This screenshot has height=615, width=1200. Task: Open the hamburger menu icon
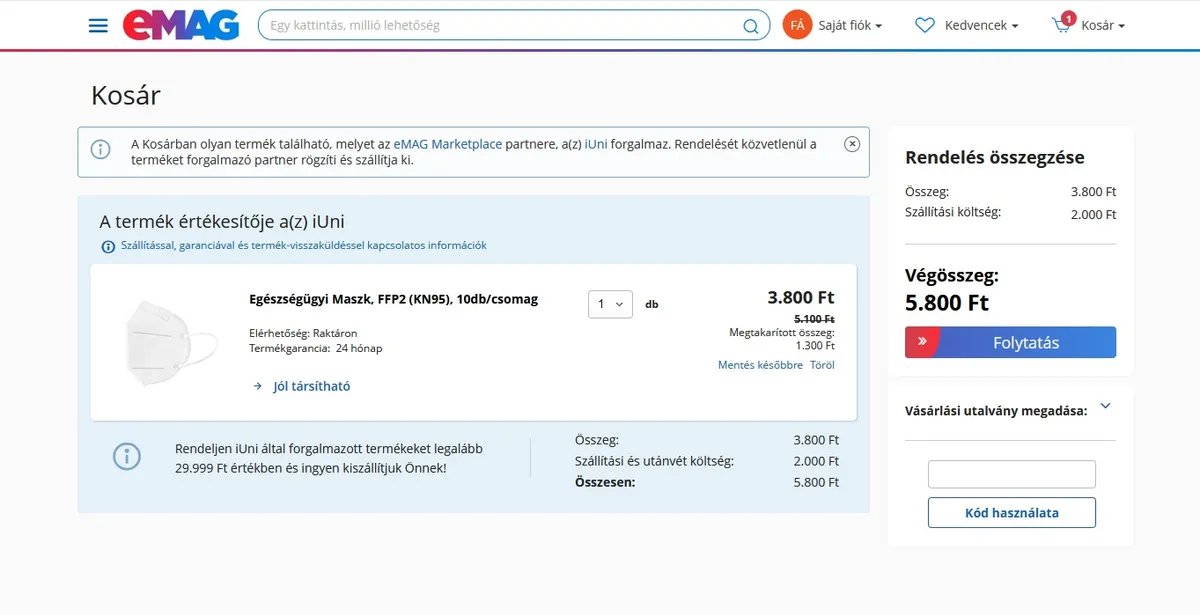coord(98,25)
